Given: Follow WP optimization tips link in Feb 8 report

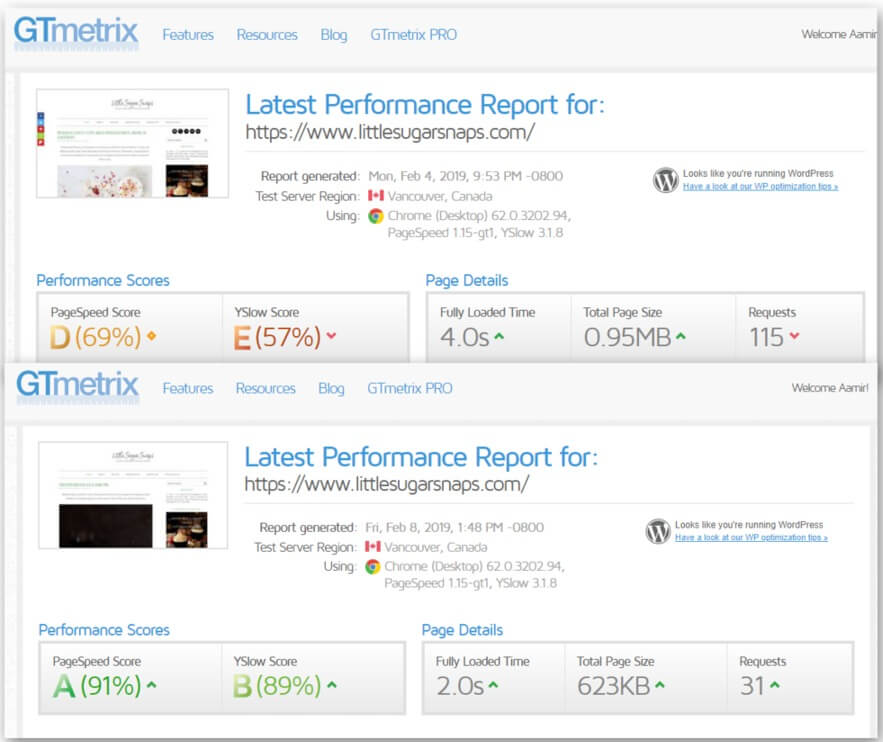Looking at the screenshot, I should [751, 538].
